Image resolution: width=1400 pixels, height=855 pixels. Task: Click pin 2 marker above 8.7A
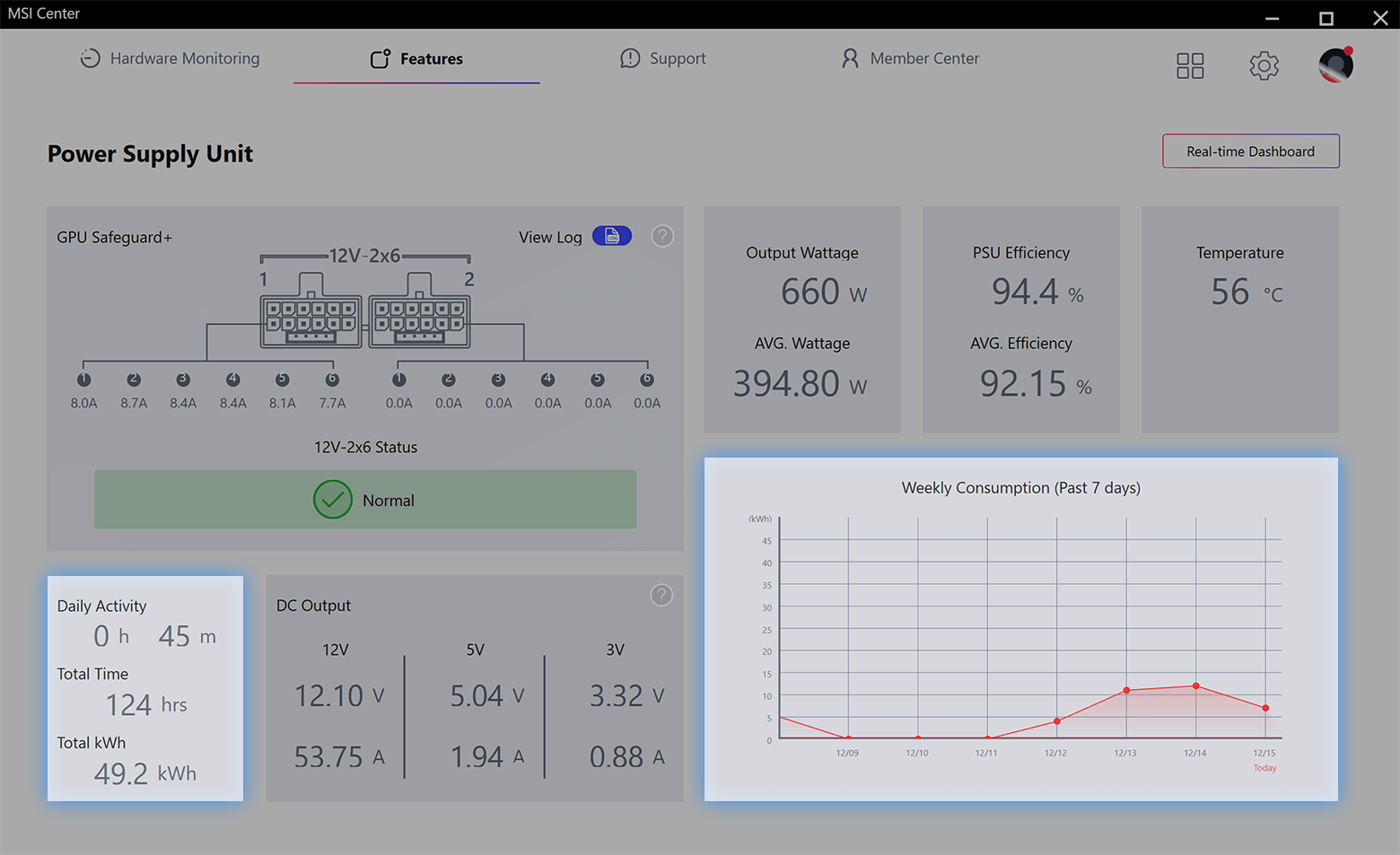coord(134,380)
